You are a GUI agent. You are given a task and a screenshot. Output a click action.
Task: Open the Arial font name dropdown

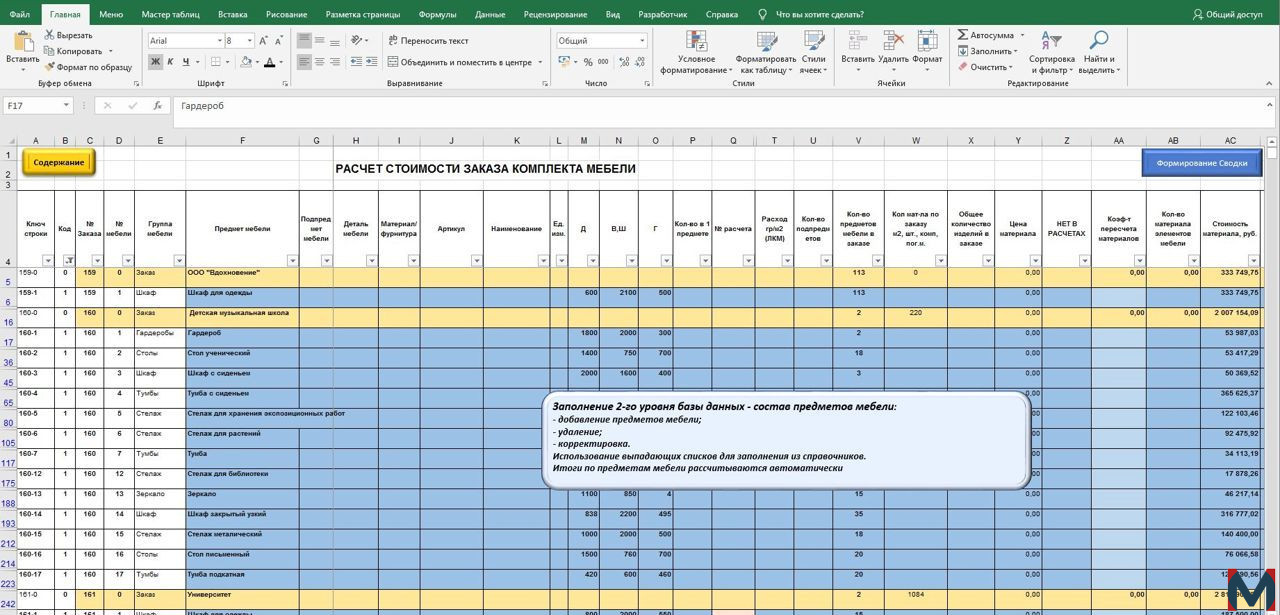(219, 41)
